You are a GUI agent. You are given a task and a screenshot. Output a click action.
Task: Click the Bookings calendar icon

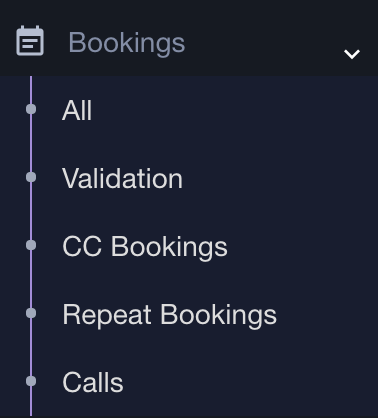click(x=30, y=41)
